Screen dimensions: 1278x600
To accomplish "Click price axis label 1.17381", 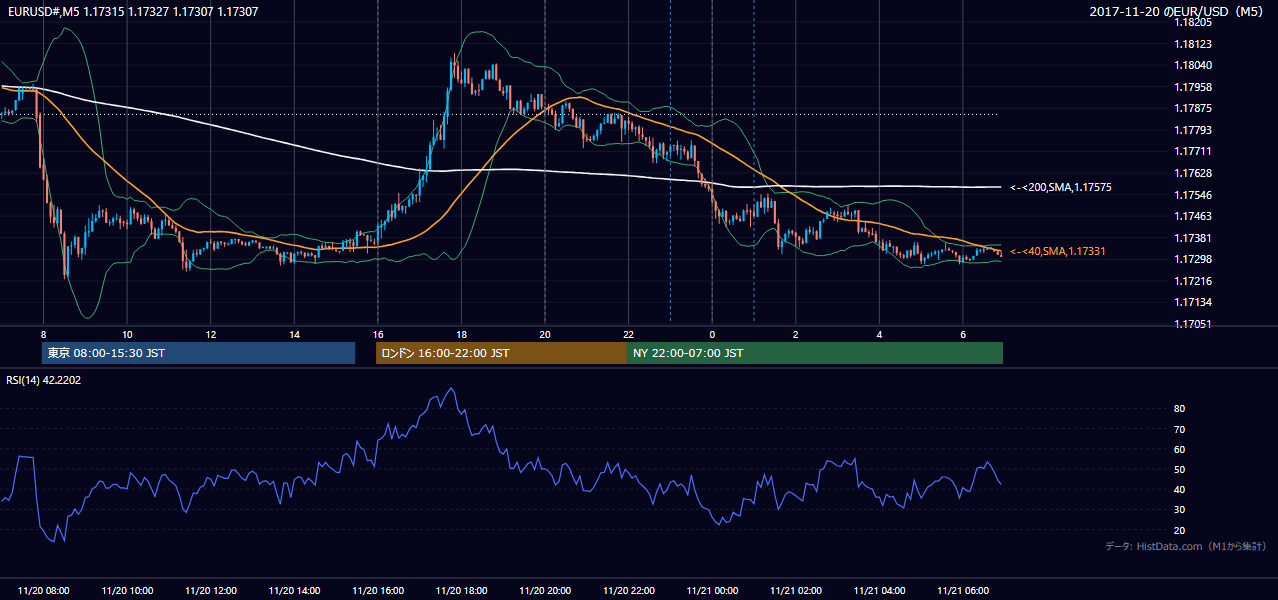I will [x=1192, y=238].
